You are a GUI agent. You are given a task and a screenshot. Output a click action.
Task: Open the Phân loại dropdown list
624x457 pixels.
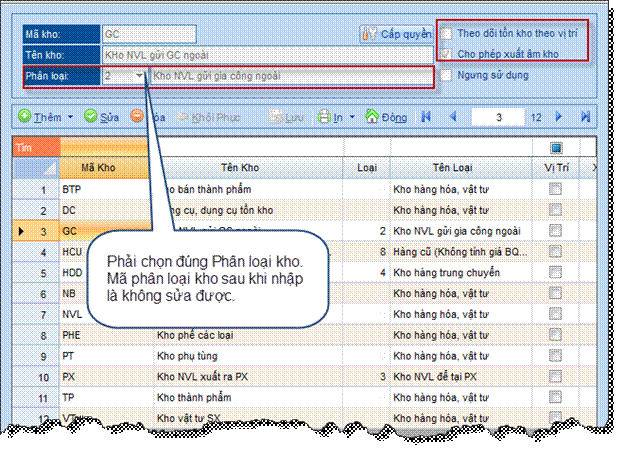coord(139,75)
